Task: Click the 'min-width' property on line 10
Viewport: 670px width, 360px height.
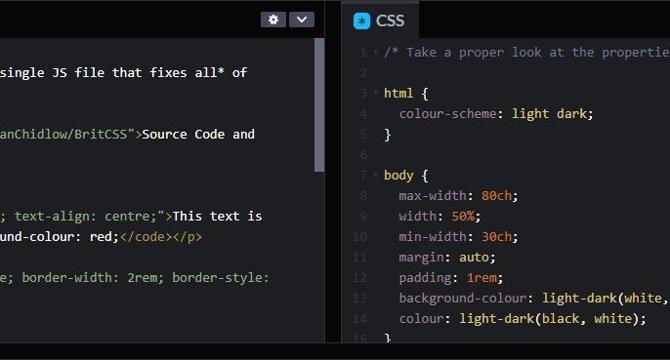Action: tap(432, 237)
